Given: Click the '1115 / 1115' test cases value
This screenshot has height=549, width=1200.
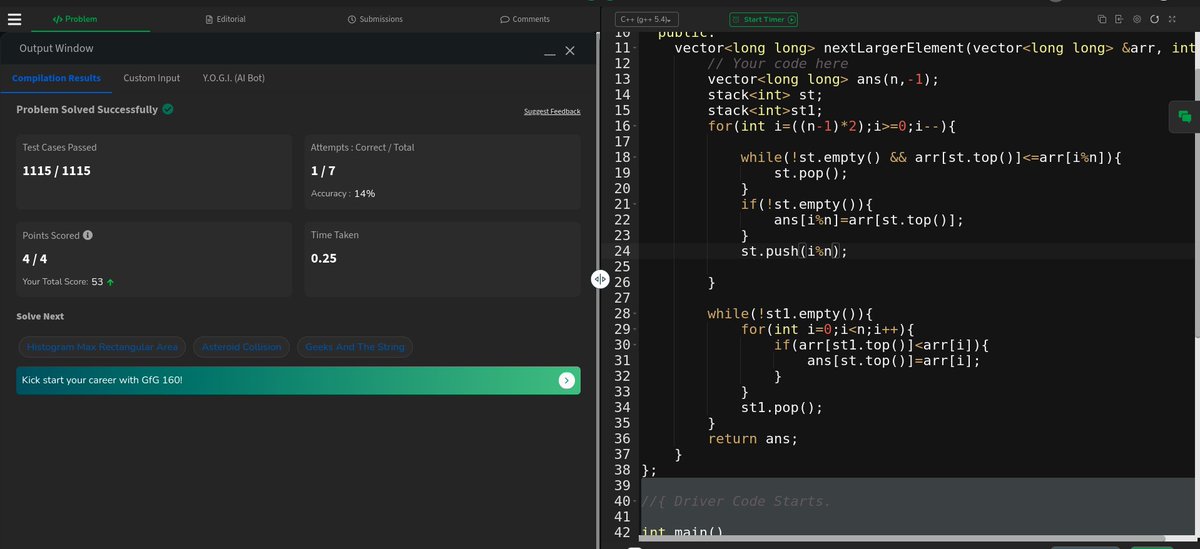Looking at the screenshot, I should click(x=56, y=171).
